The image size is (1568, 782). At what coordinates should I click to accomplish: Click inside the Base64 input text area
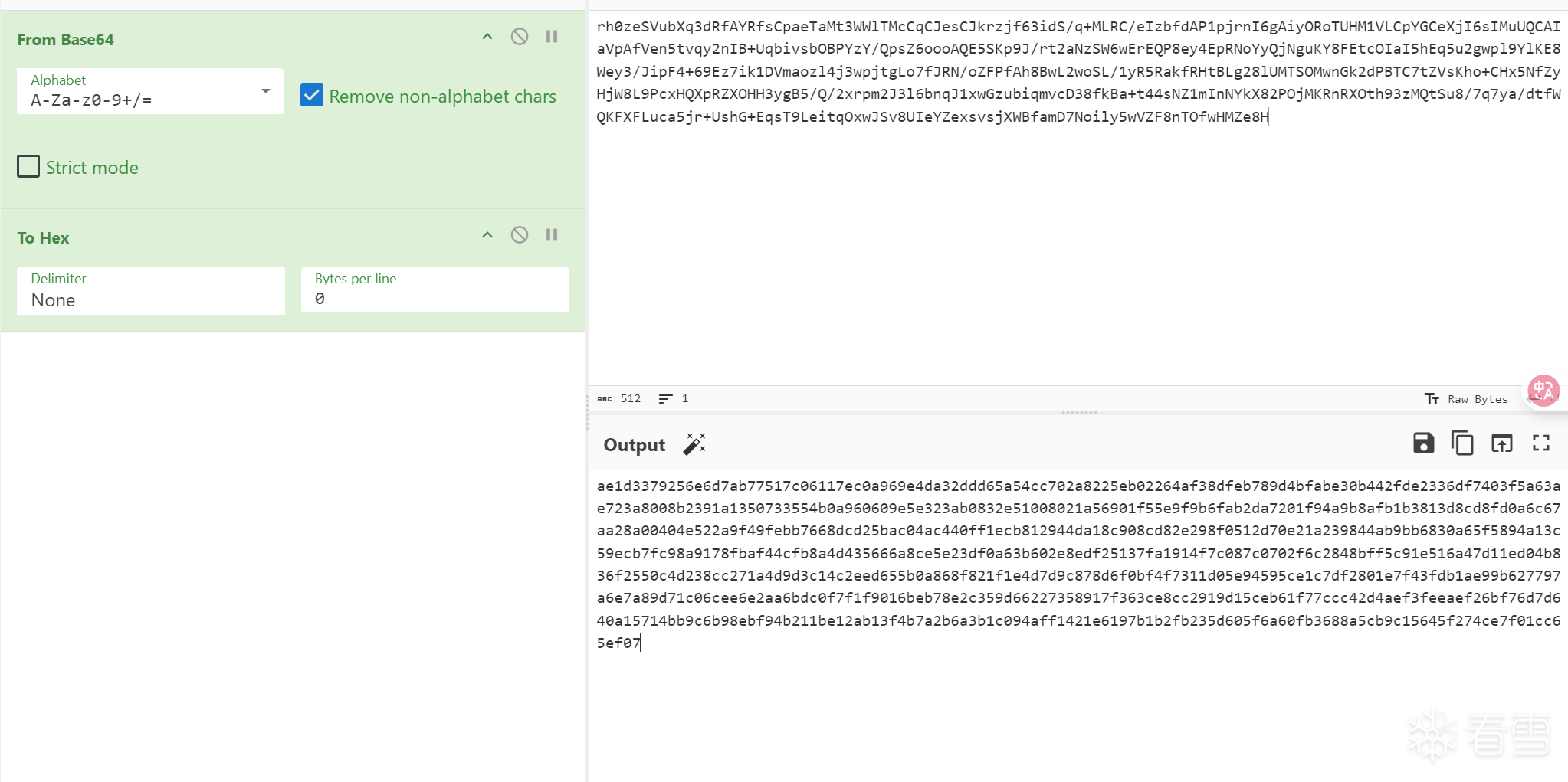[1073, 230]
